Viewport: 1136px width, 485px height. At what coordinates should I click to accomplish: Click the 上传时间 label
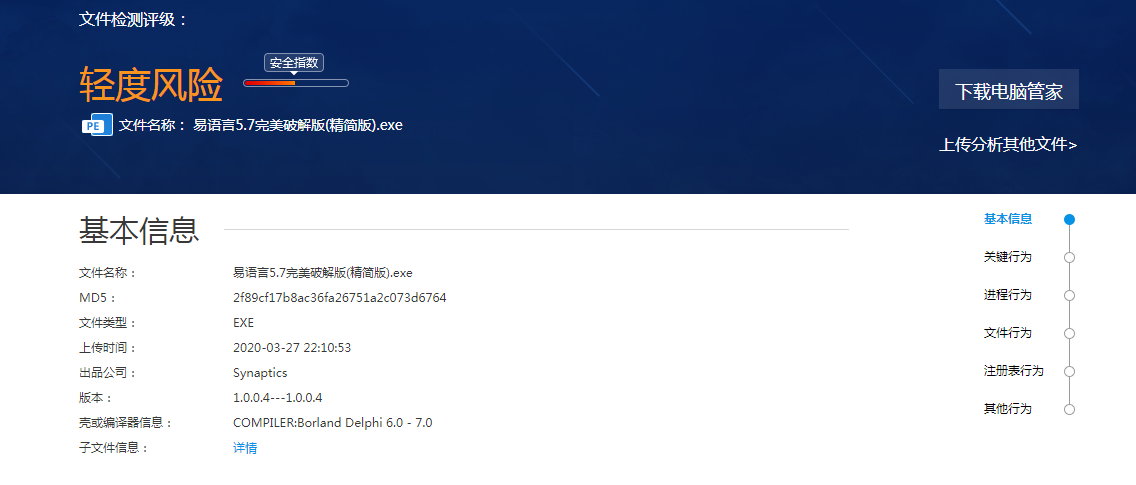[x=107, y=348]
